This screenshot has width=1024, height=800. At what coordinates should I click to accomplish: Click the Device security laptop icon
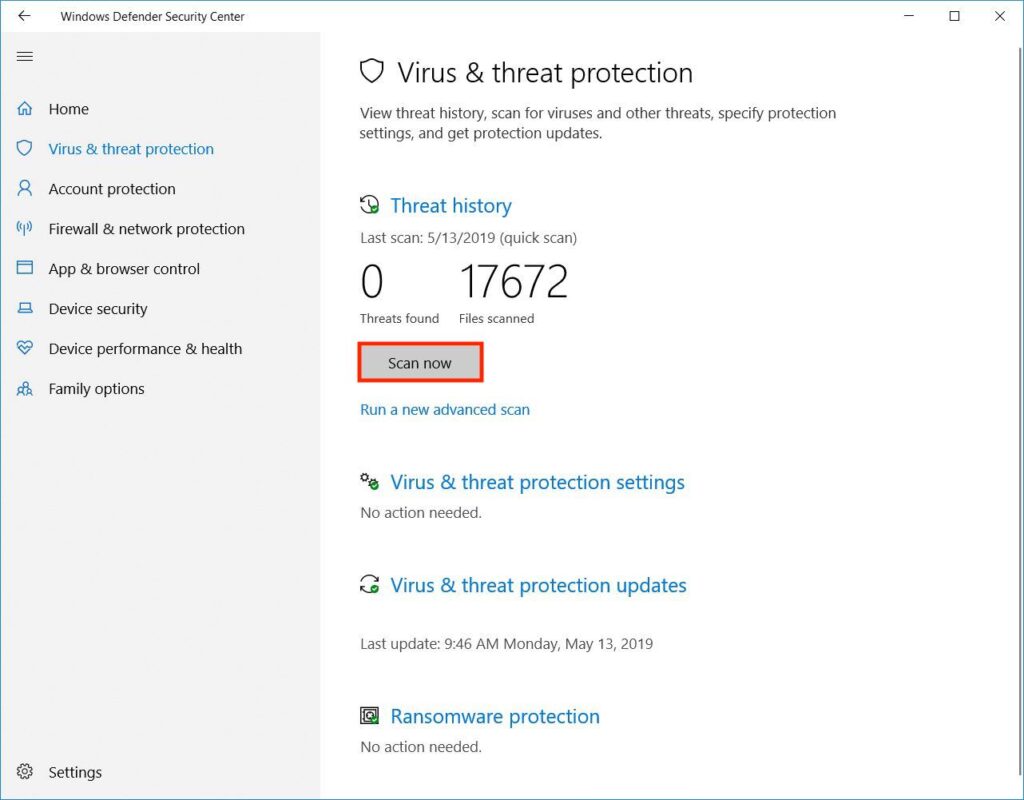coord(25,309)
